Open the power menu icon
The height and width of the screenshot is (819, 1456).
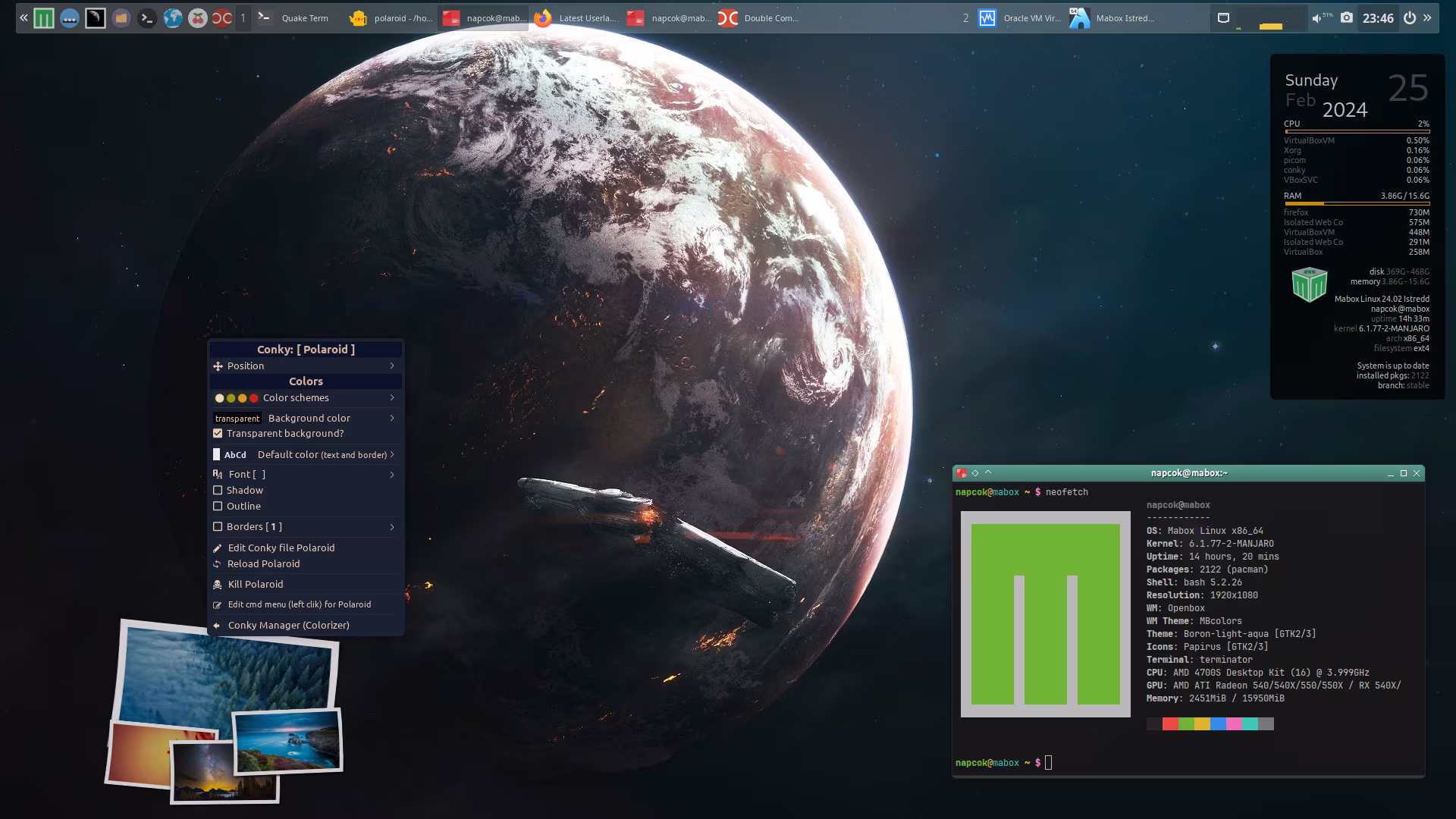[x=1409, y=18]
